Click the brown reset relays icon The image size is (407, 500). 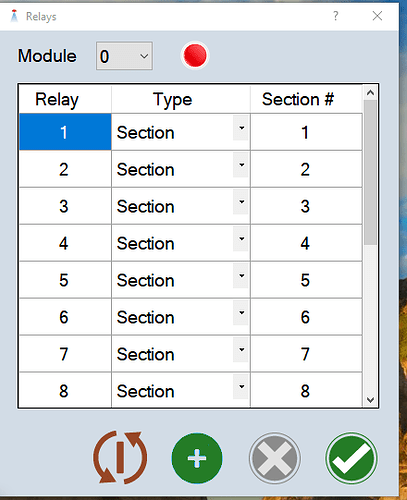coord(120,457)
